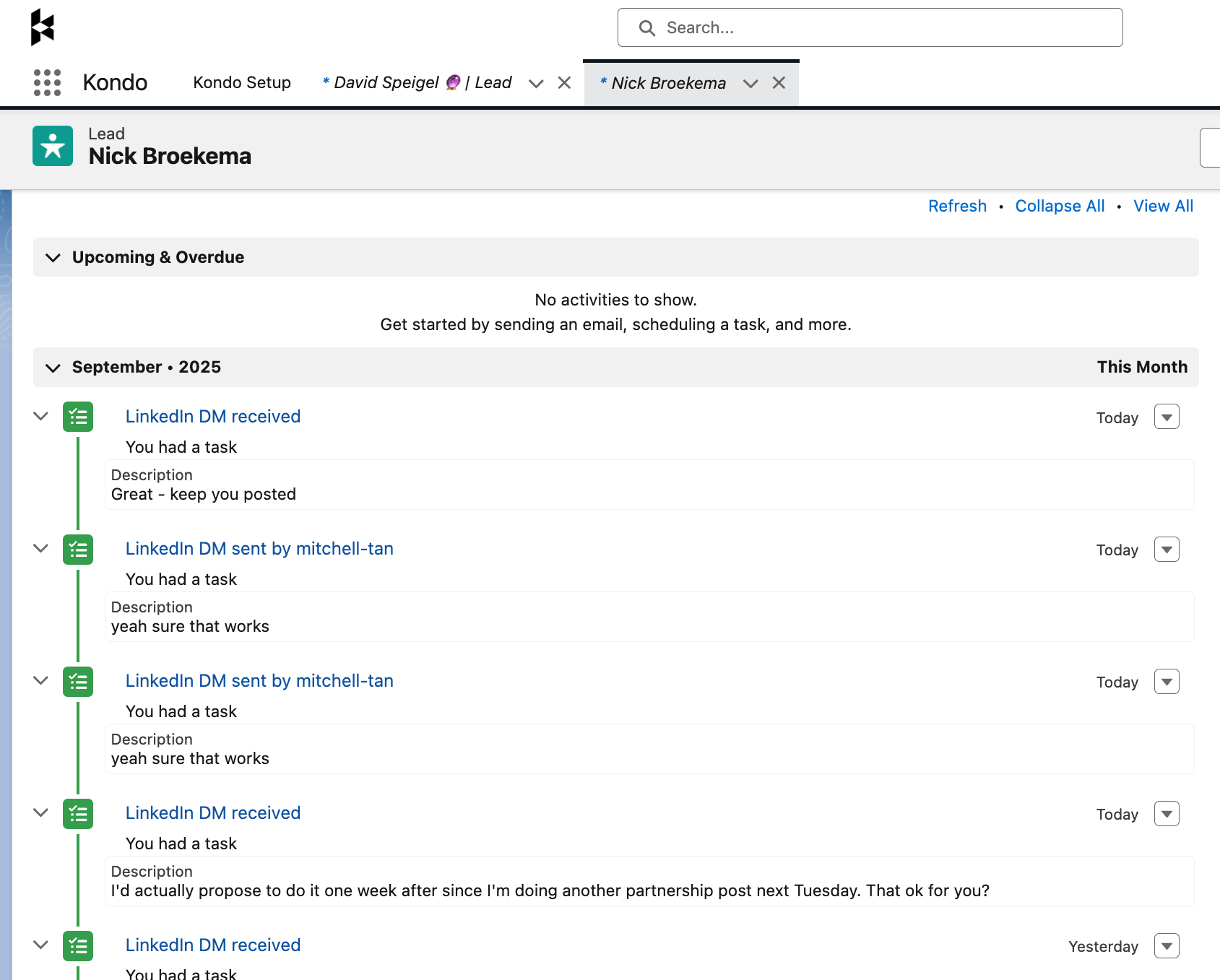Open the App Launcher dots grid
The image size is (1220, 980).
[x=48, y=82]
